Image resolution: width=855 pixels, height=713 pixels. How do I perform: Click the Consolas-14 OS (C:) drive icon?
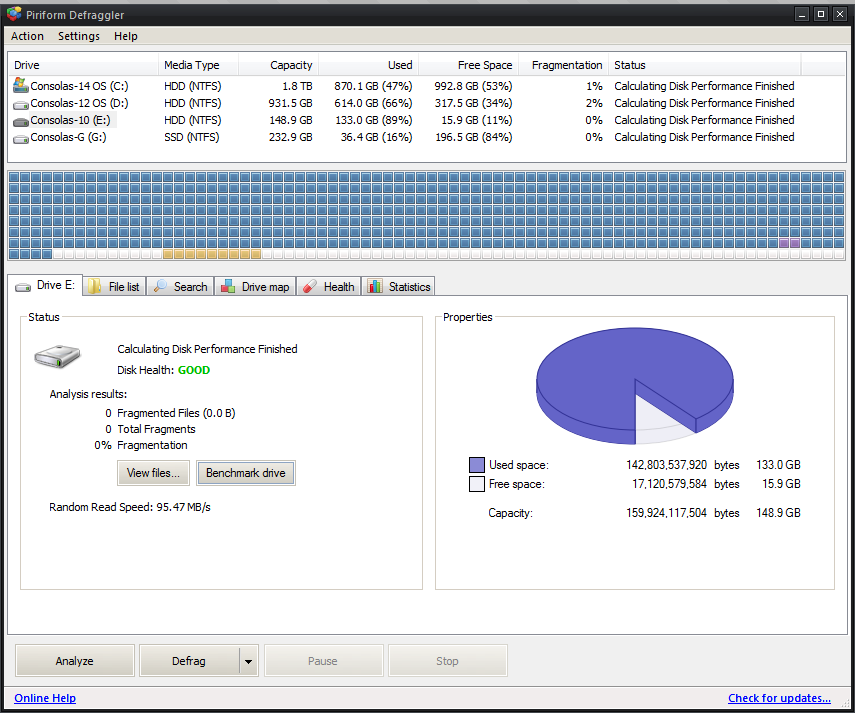(21, 85)
